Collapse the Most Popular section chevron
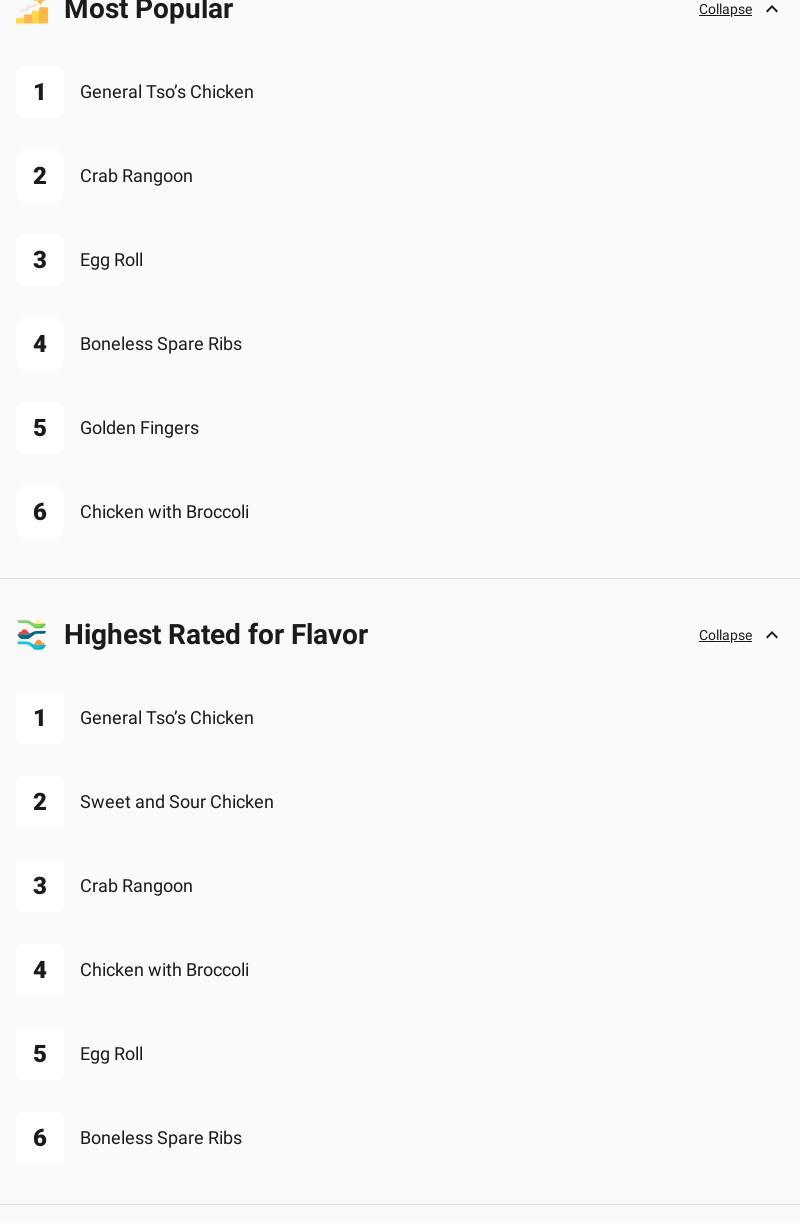 [x=772, y=9]
